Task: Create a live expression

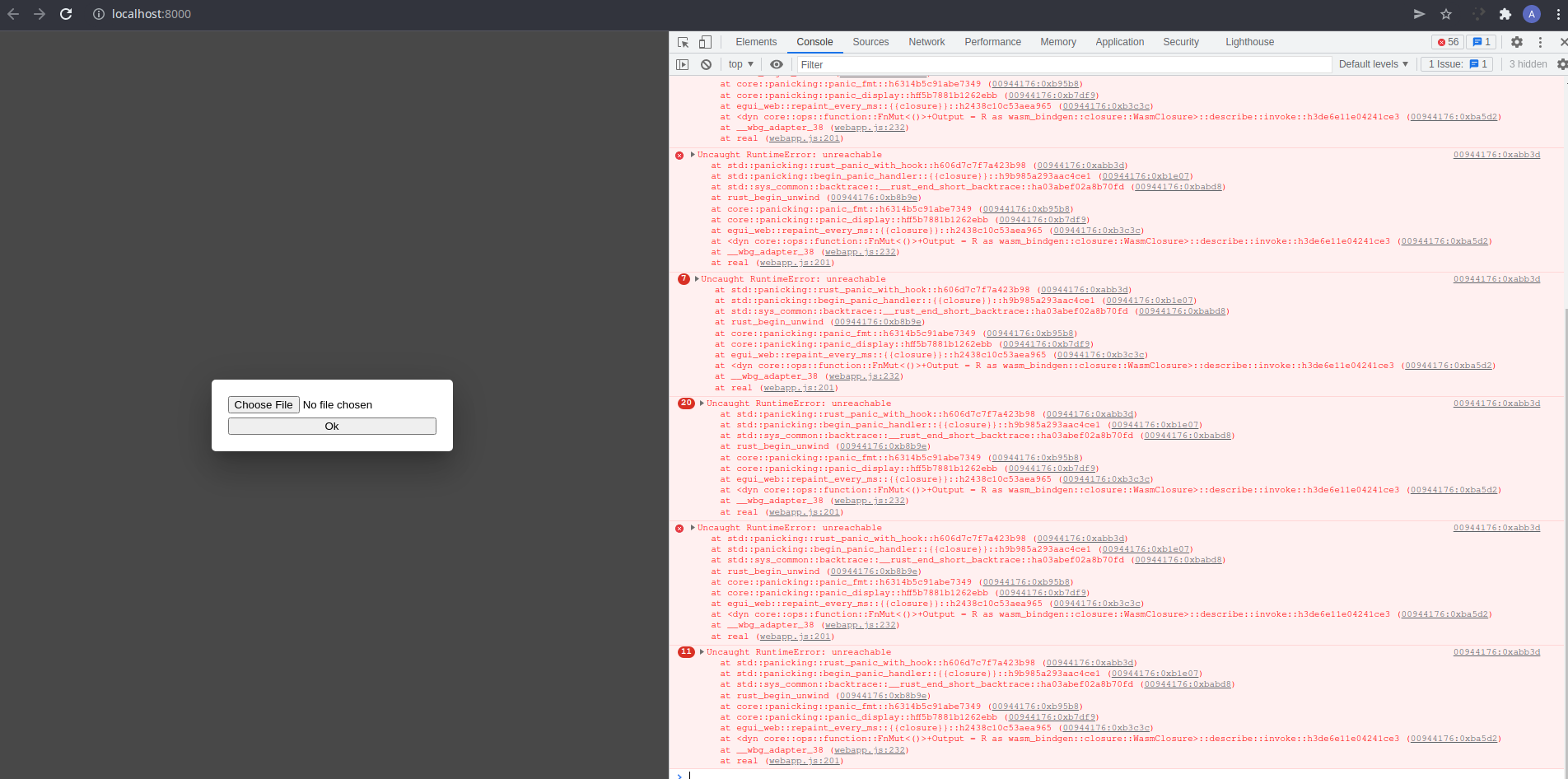Action: coord(775,64)
